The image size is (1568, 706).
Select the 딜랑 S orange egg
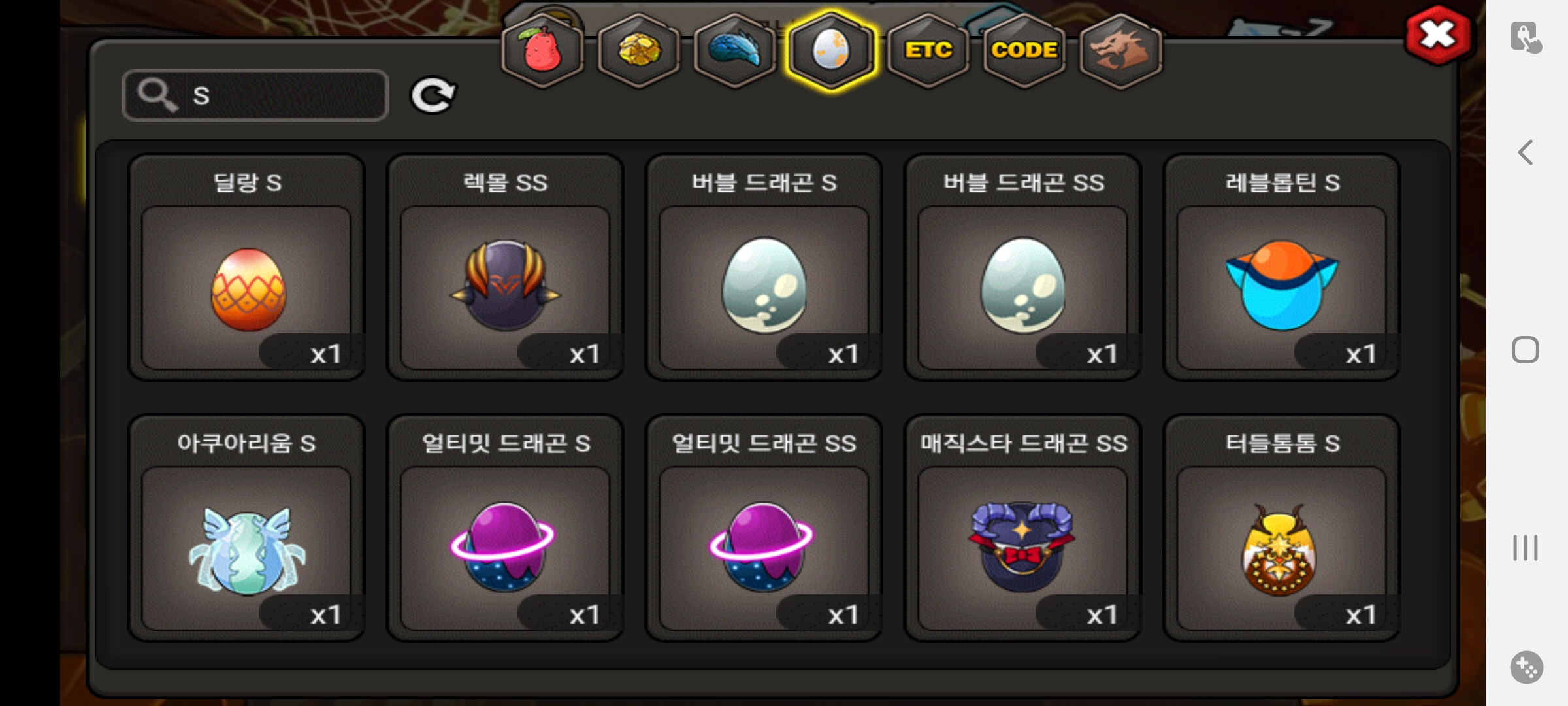[x=246, y=267]
